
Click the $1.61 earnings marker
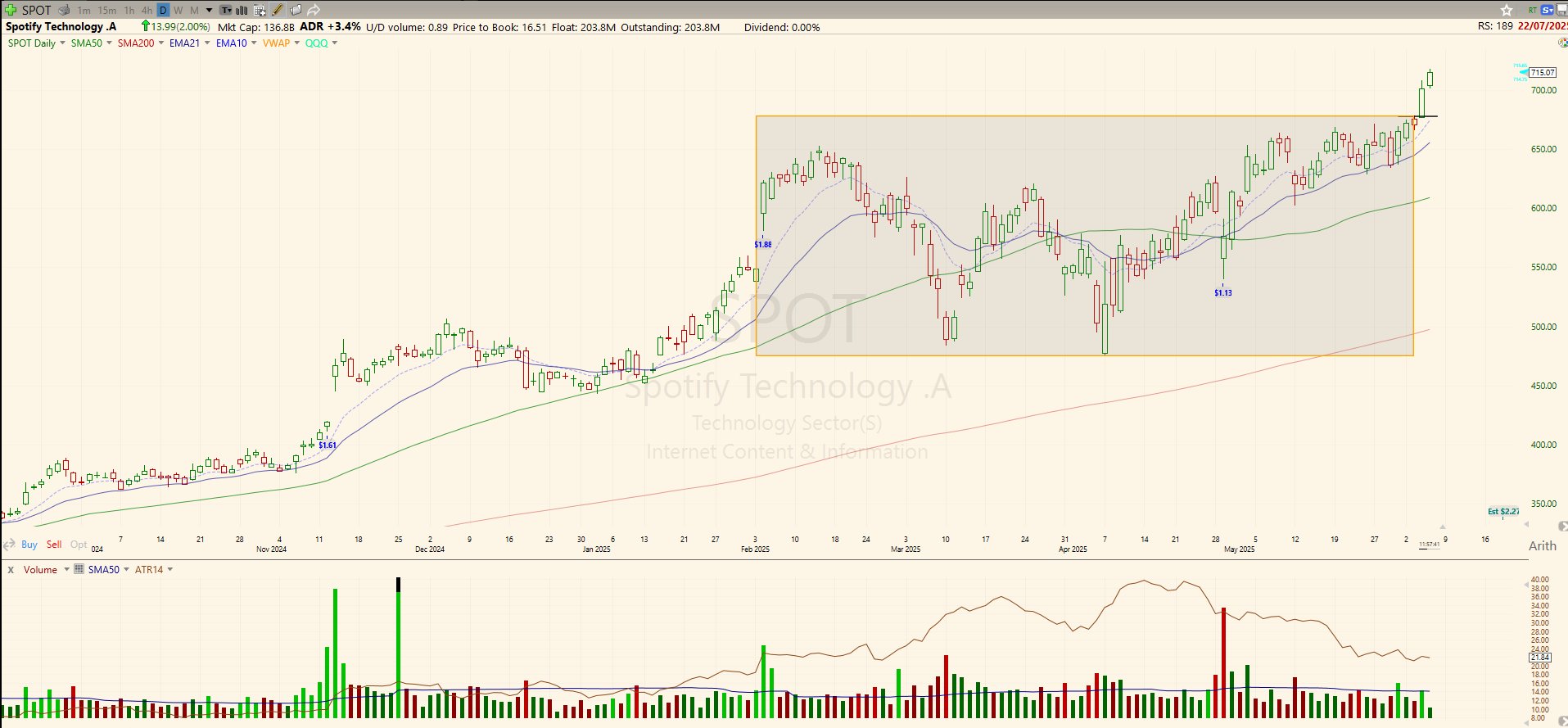[x=328, y=445]
